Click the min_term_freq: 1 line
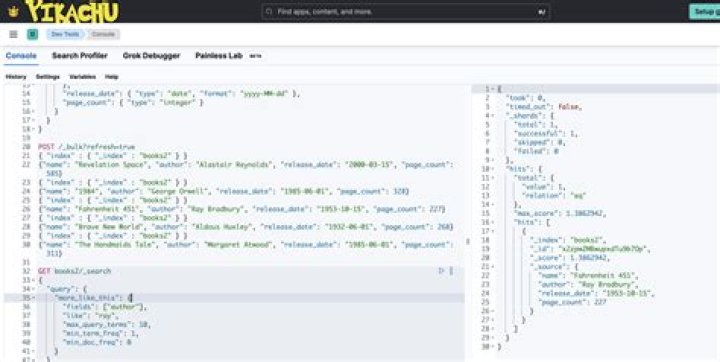The height and width of the screenshot is (362, 720). tap(100, 334)
